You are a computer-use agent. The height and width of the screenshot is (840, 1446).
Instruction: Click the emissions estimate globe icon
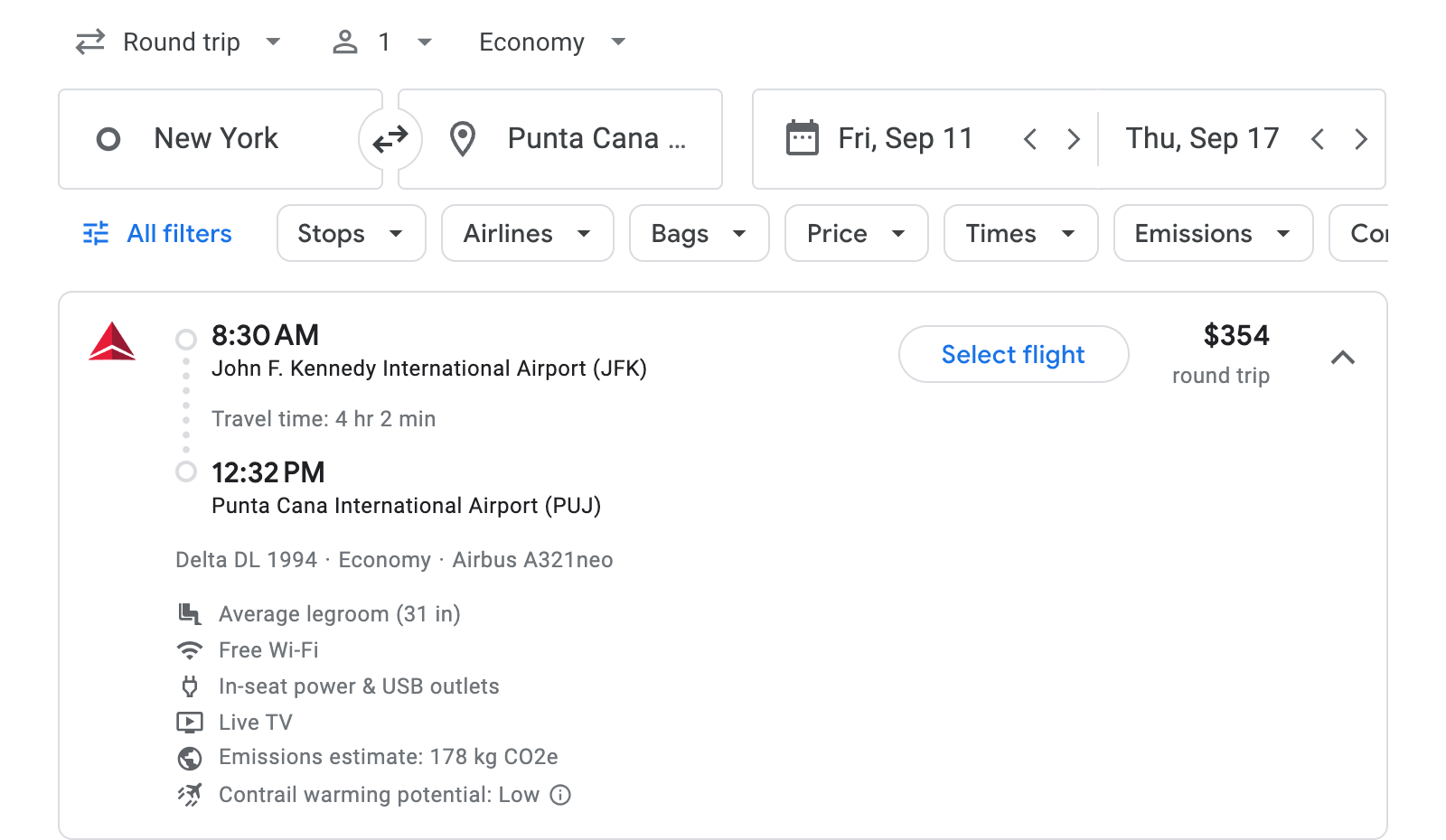(x=190, y=758)
